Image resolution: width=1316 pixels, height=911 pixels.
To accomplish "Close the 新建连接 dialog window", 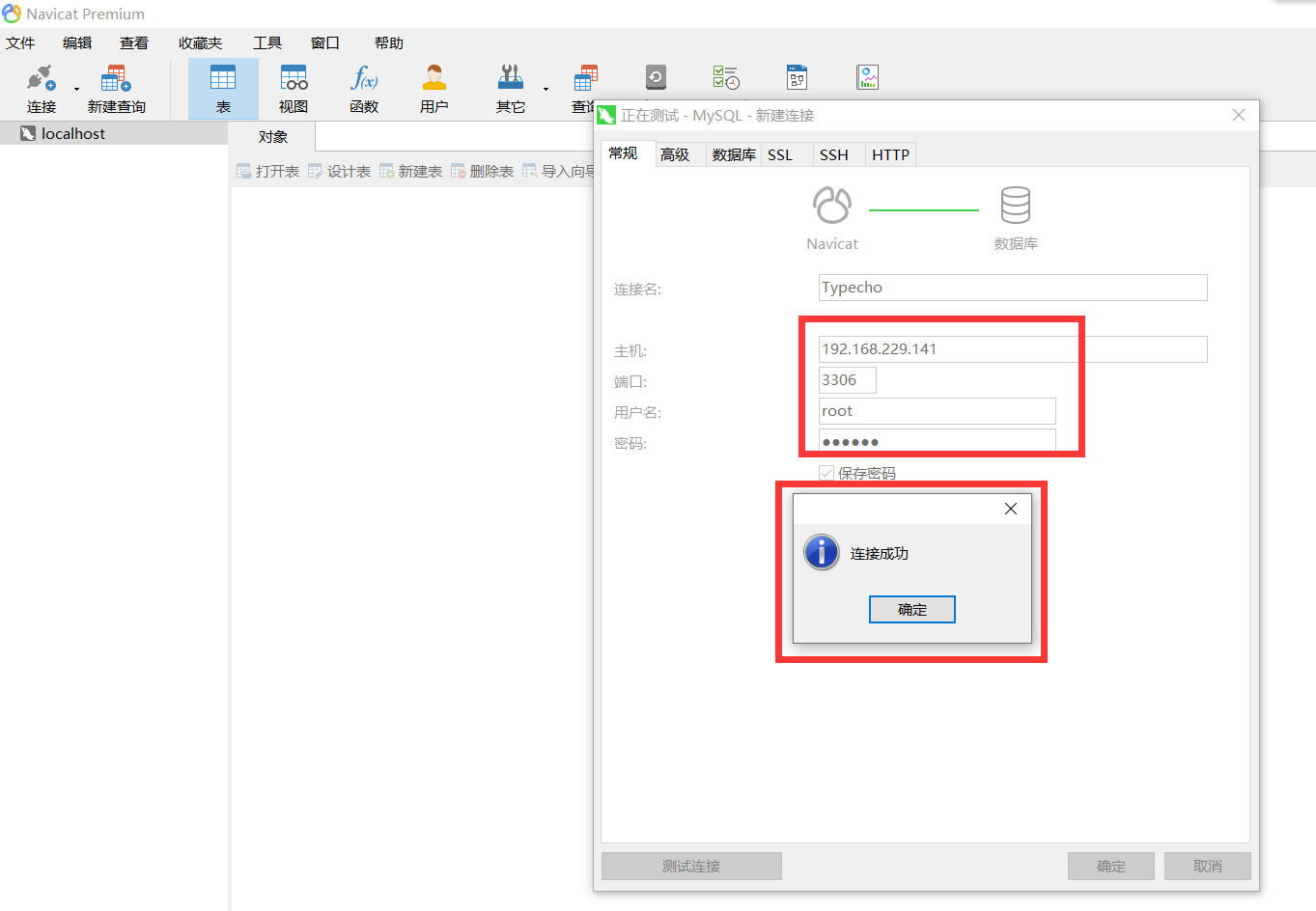I will (x=1239, y=115).
